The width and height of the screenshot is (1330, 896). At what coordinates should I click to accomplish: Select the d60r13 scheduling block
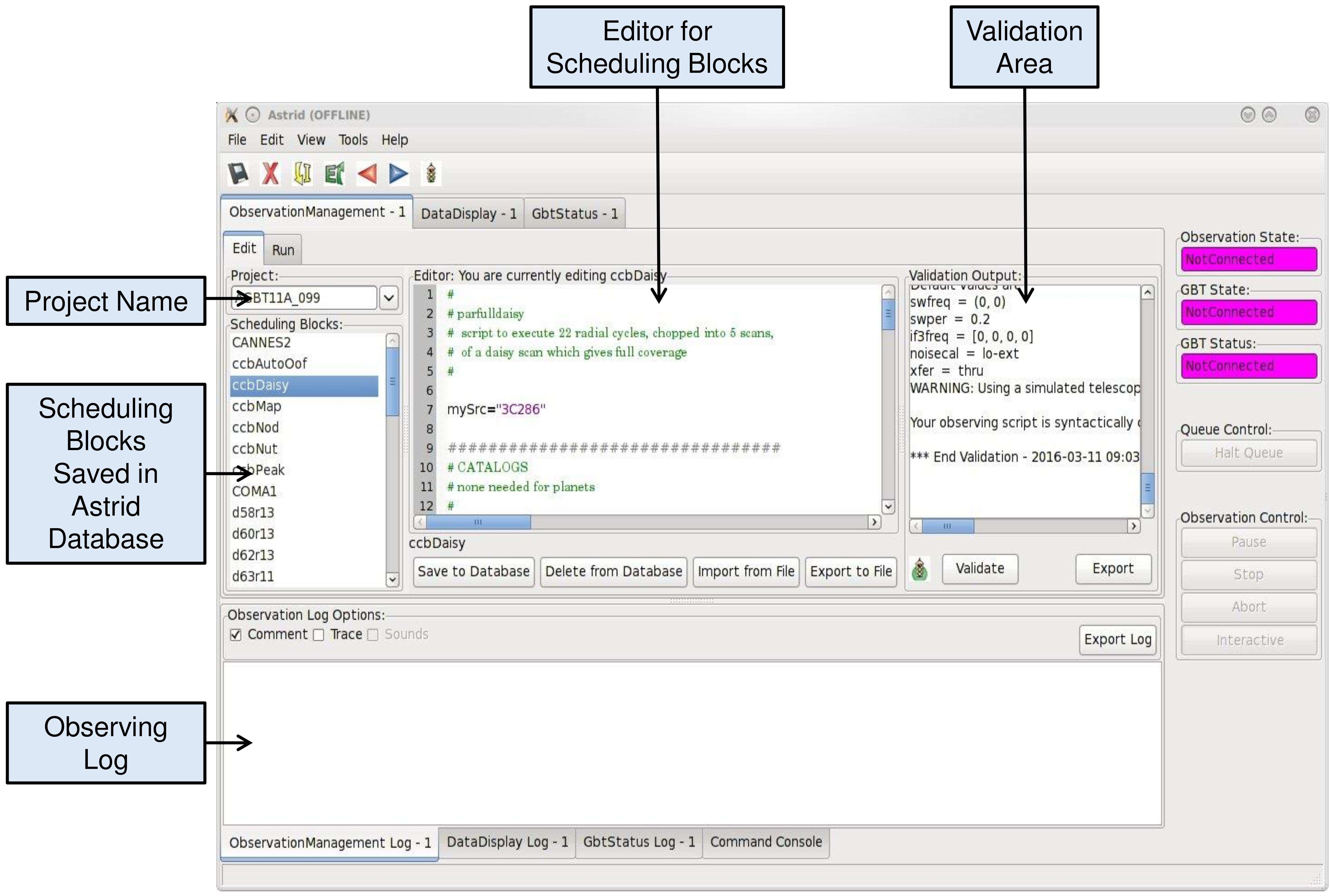[x=304, y=534]
